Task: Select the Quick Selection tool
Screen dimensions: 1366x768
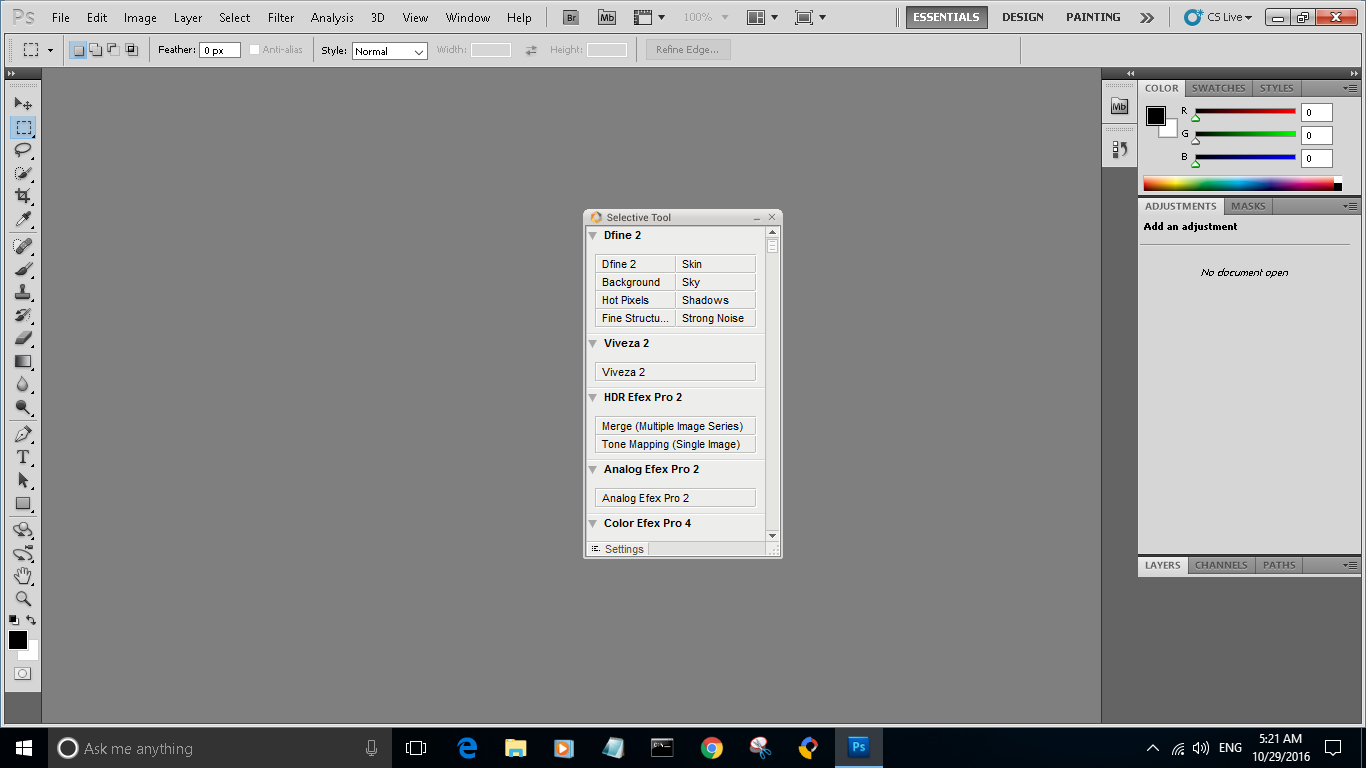Action: pos(23,173)
